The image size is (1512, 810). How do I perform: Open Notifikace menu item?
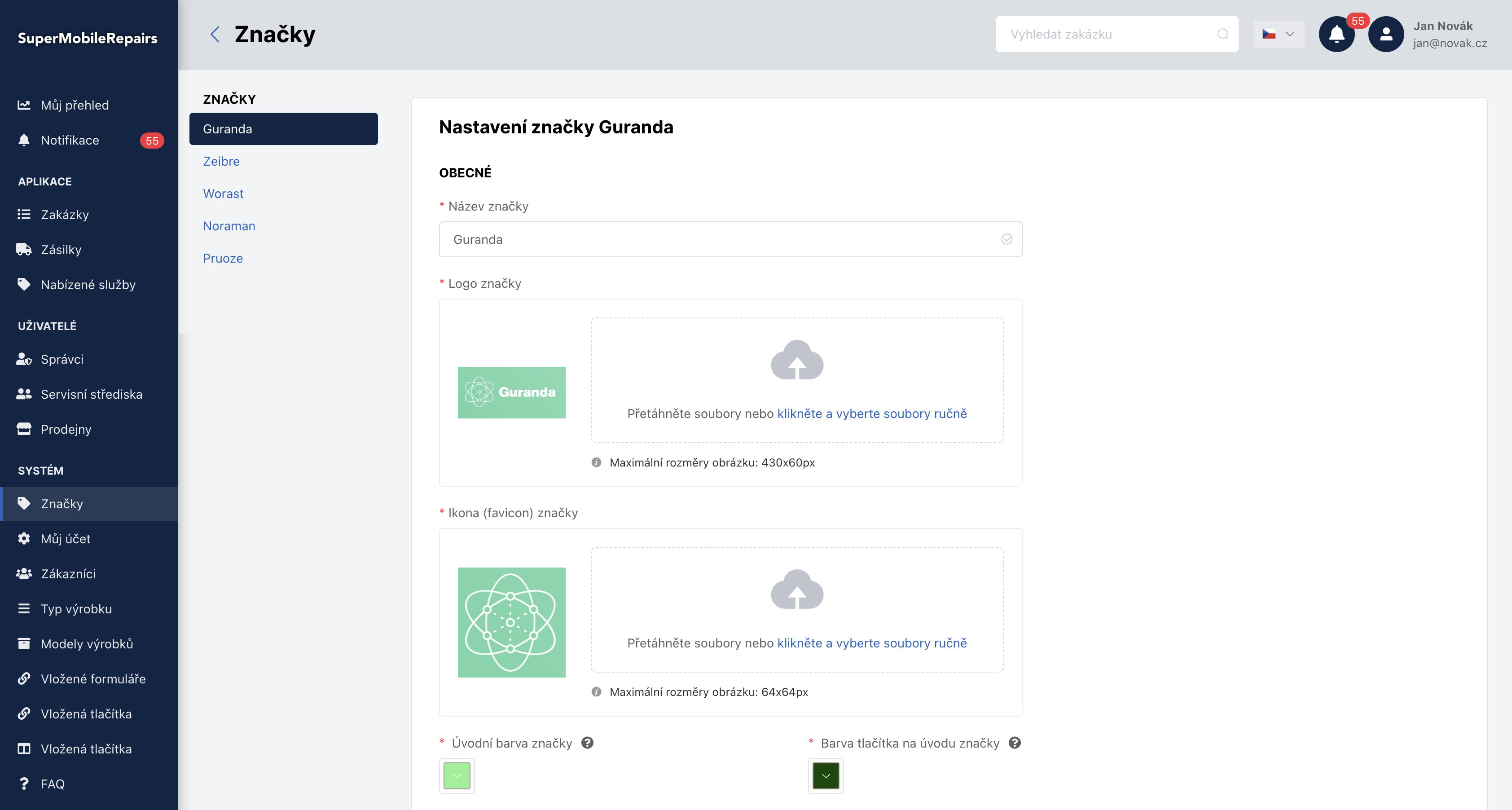[x=88, y=140]
